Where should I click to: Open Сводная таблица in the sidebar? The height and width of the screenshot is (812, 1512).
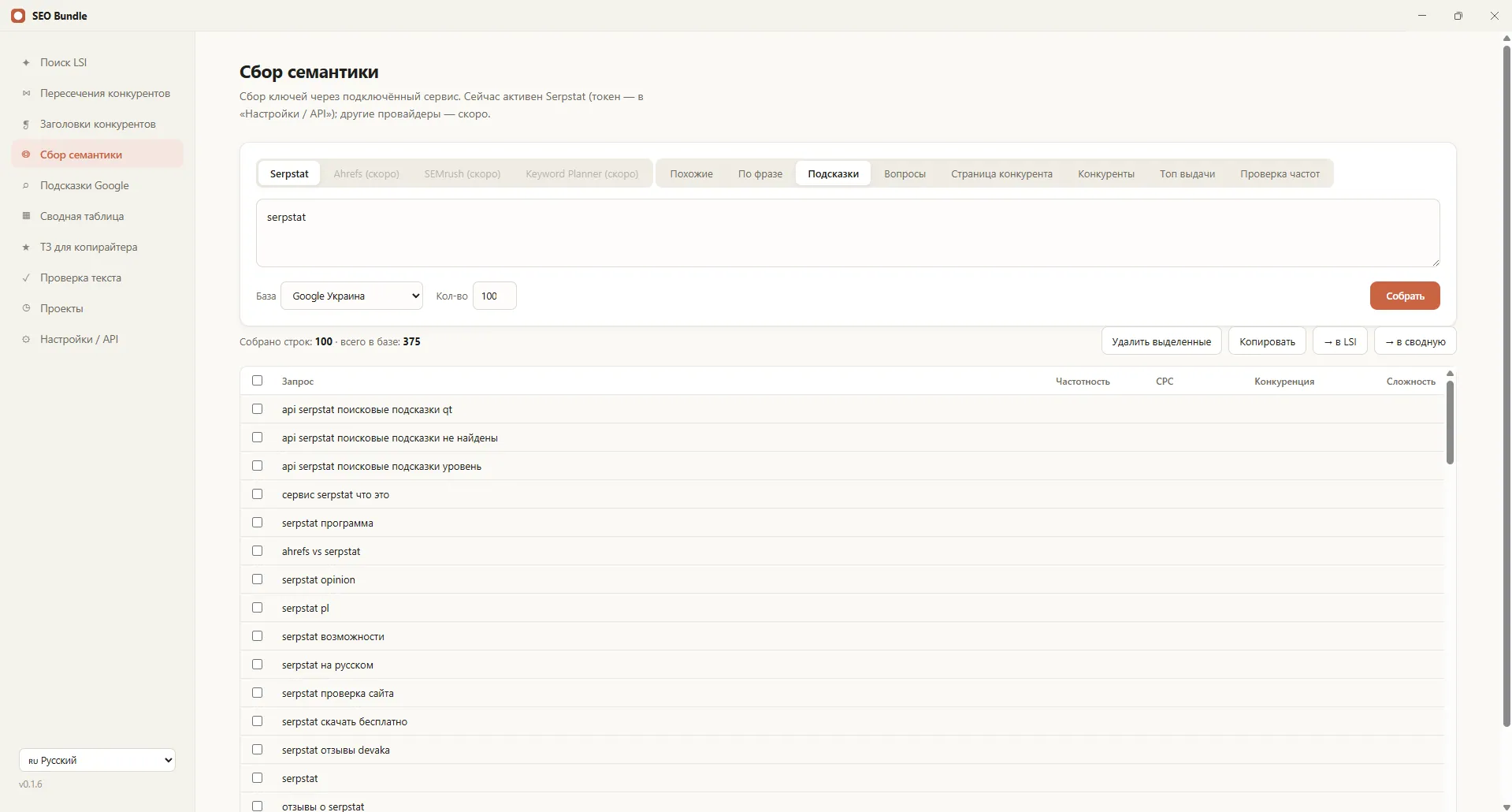point(98,216)
